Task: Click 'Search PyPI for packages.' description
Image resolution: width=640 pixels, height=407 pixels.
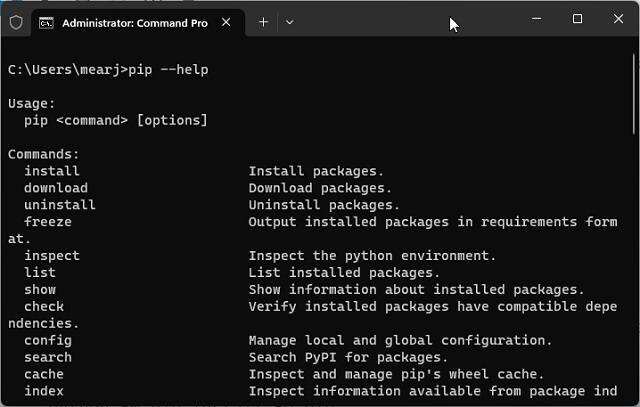Action: point(348,357)
